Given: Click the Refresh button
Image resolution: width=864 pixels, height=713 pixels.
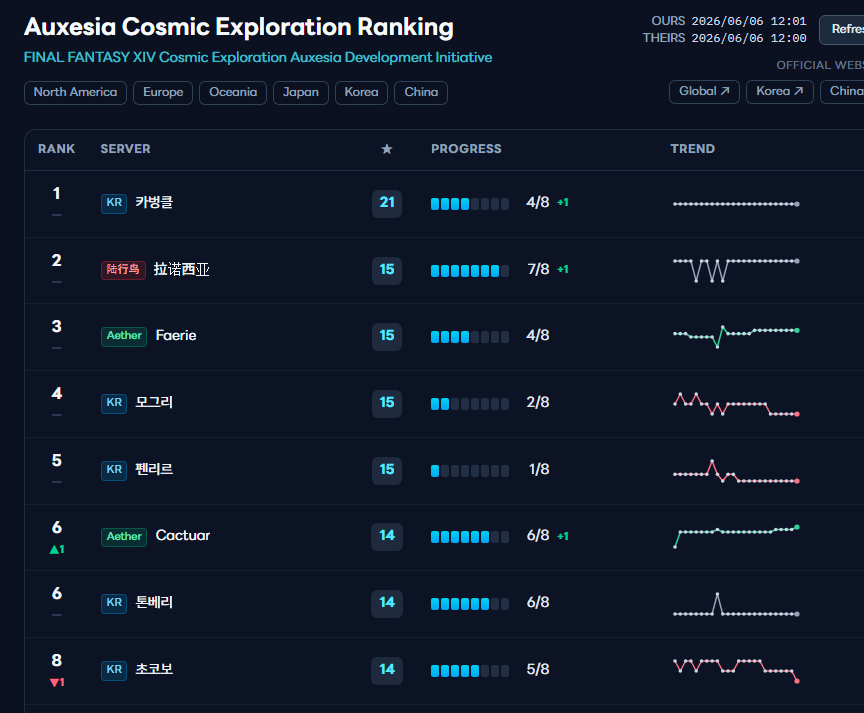Looking at the screenshot, I should tap(842, 30).
